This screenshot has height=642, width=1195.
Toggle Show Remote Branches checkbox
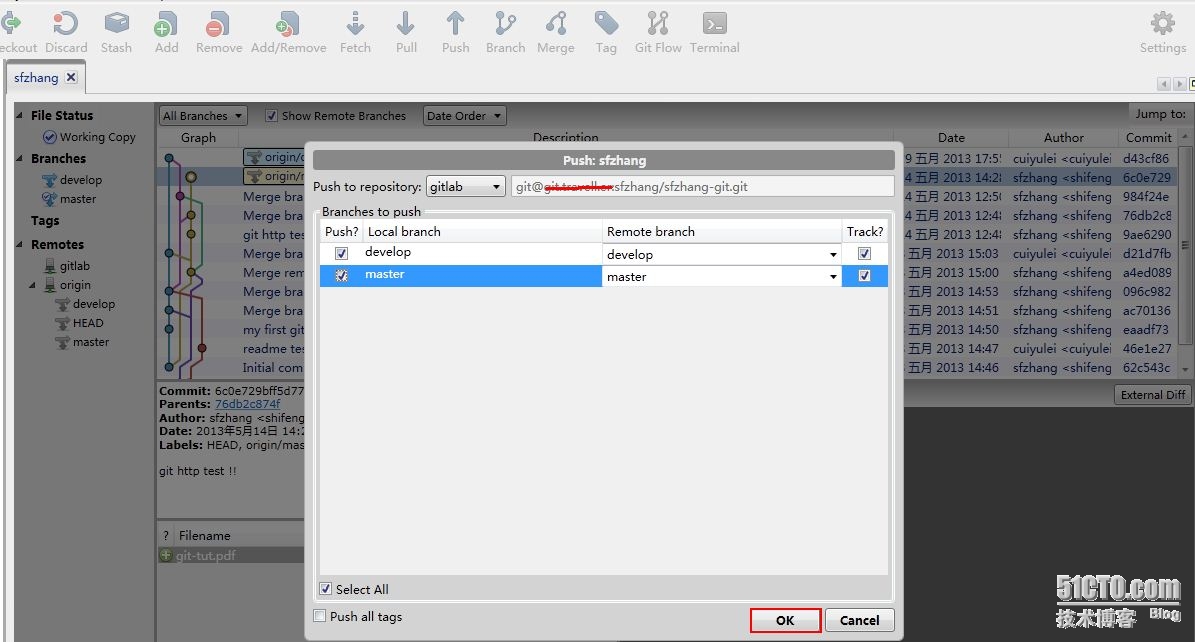(271, 116)
